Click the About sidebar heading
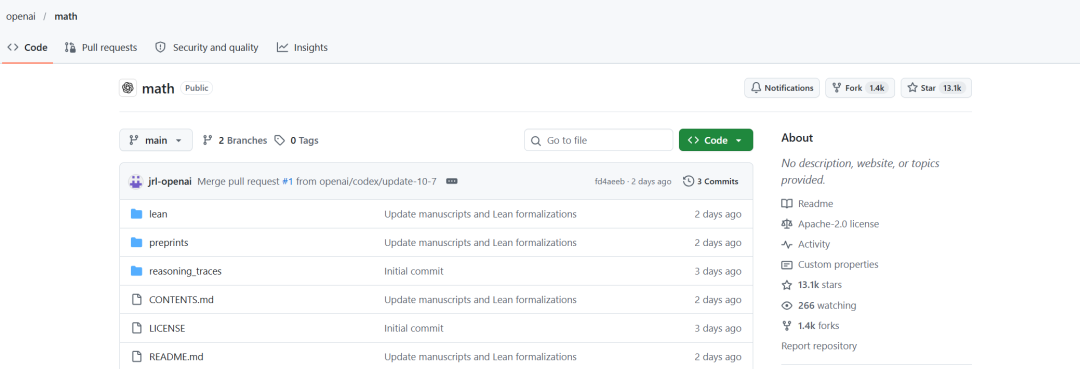 tap(797, 138)
